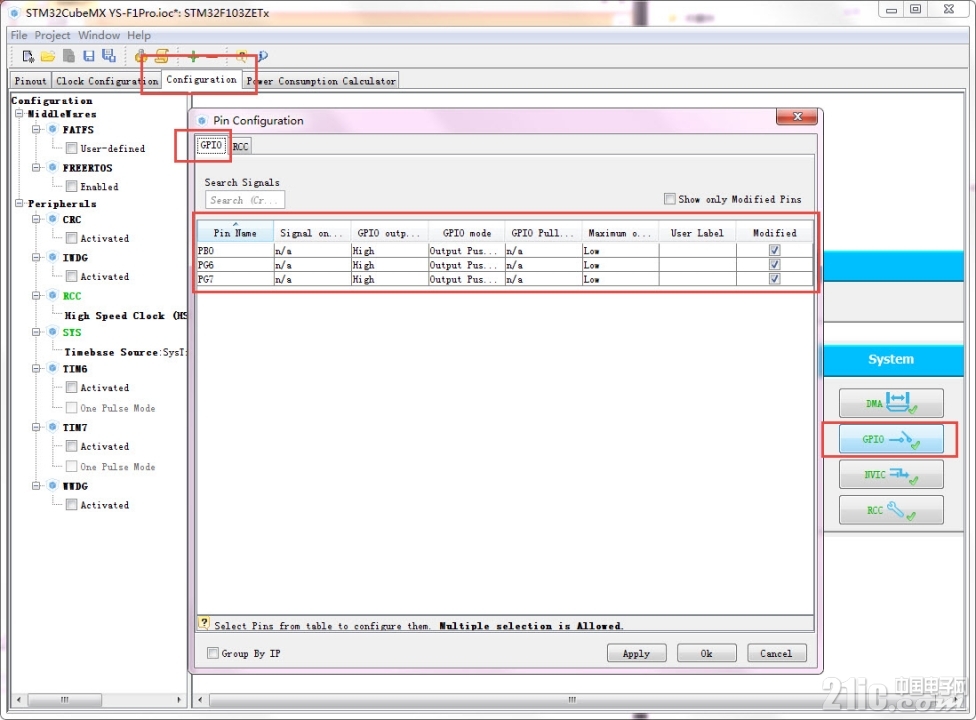This screenshot has height=720, width=976.
Task: Toggle the Group By IP checkbox
Action: click(x=213, y=653)
